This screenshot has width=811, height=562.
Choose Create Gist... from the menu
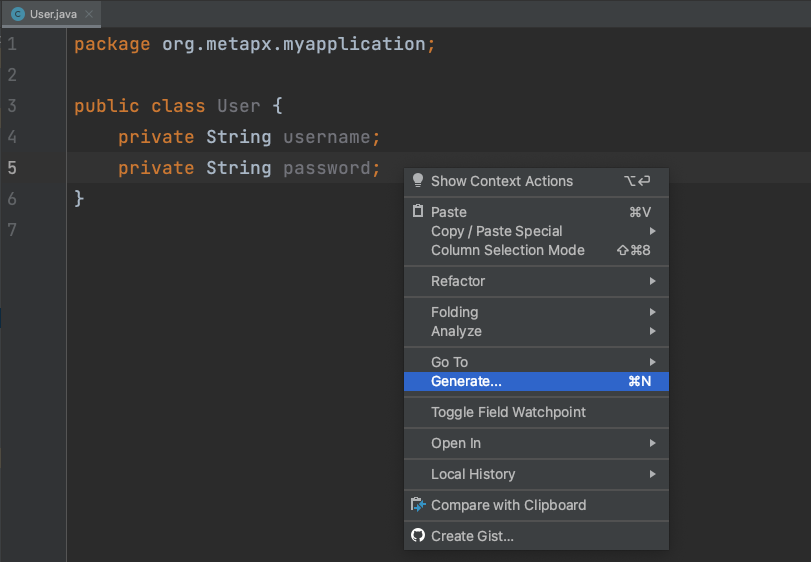[x=536, y=536]
